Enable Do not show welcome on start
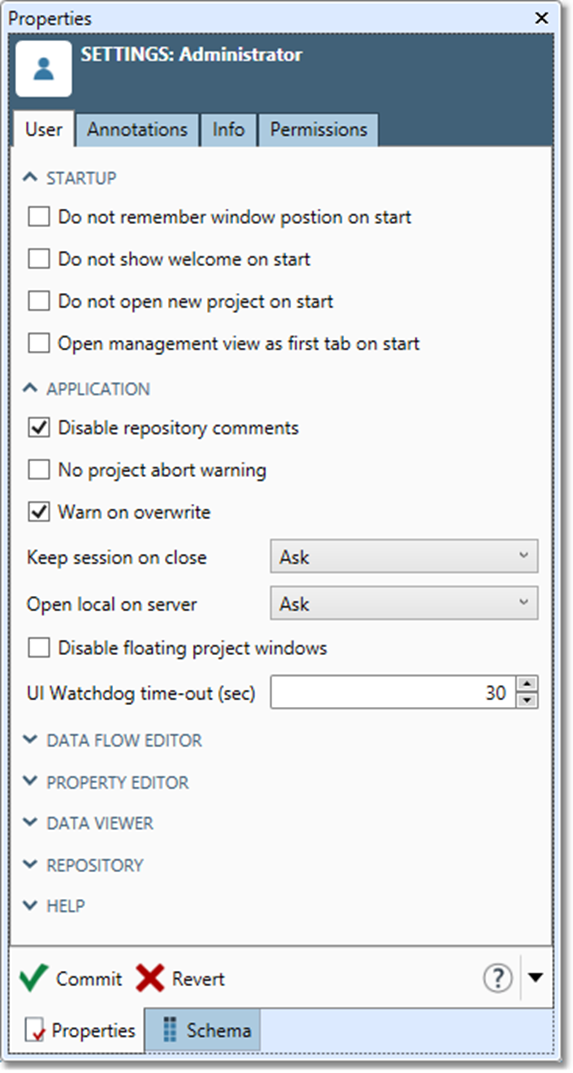Viewport: 573px width, 1073px height. (x=39, y=259)
